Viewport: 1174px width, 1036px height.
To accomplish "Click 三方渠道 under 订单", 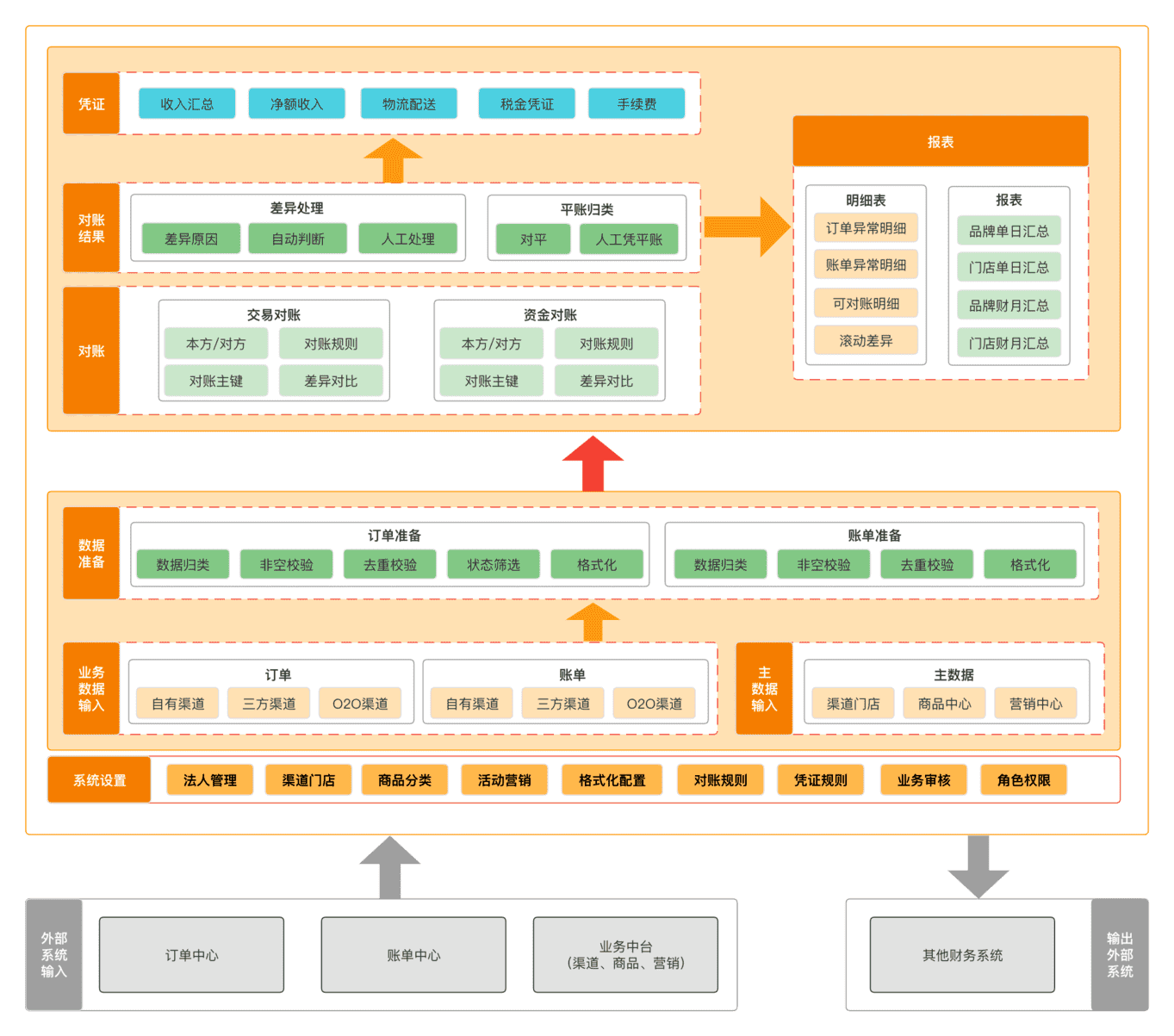I will pyautogui.click(x=270, y=704).
